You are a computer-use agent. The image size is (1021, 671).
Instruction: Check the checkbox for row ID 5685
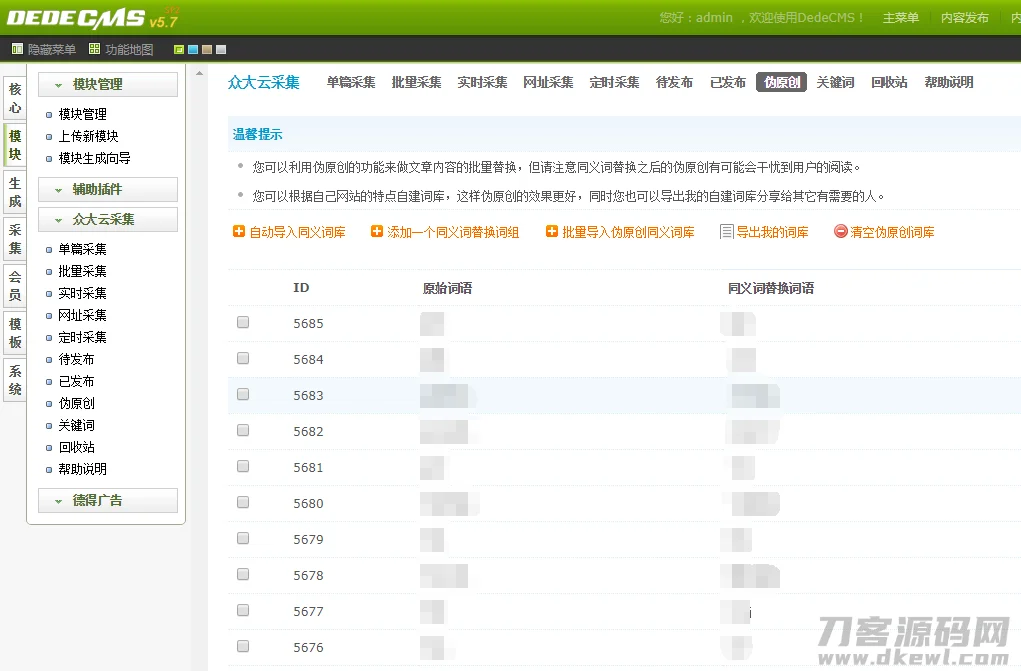point(241,323)
